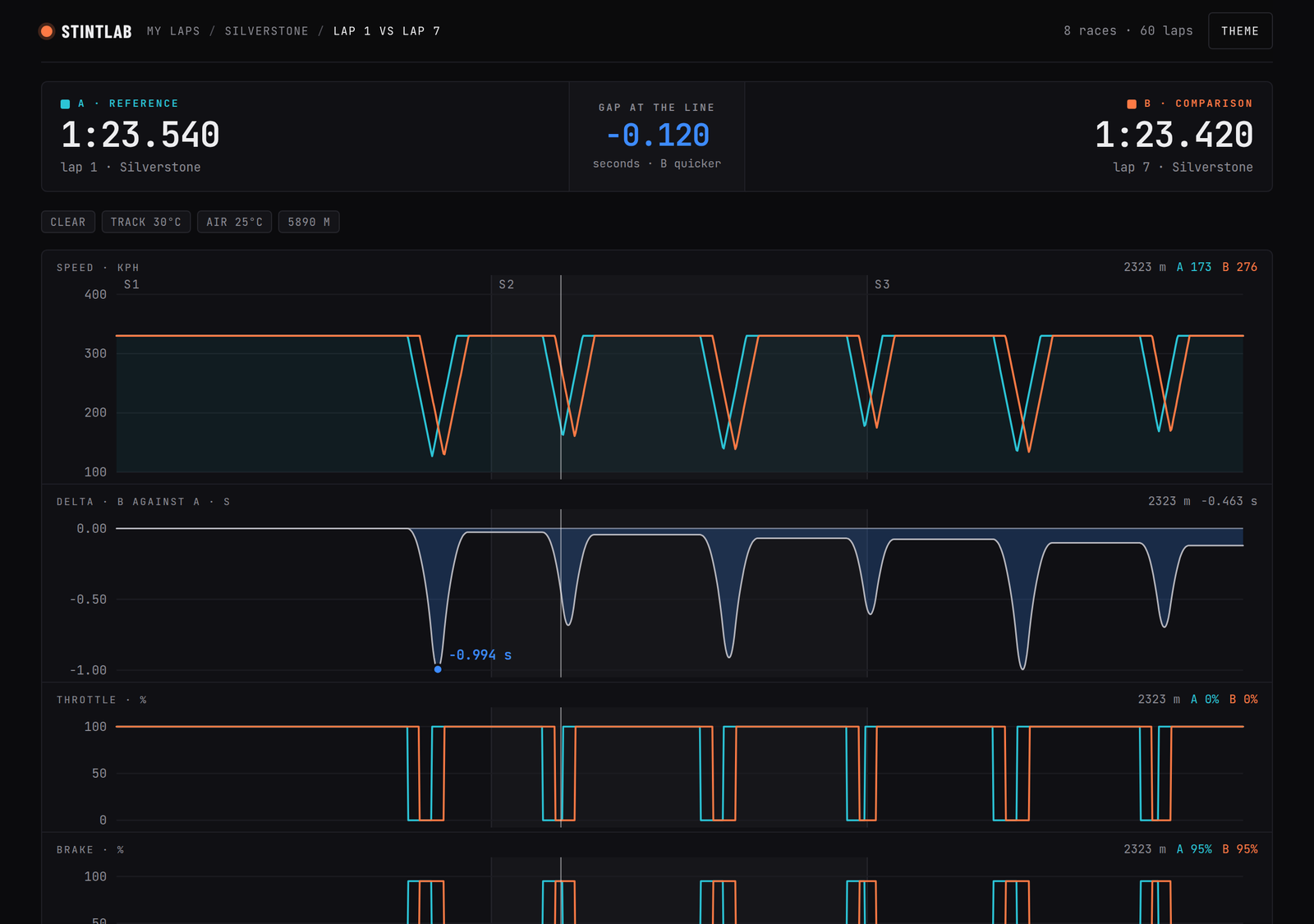Select the reference lap time 1:23.540
Screen dimensions: 1314x924
point(140,135)
